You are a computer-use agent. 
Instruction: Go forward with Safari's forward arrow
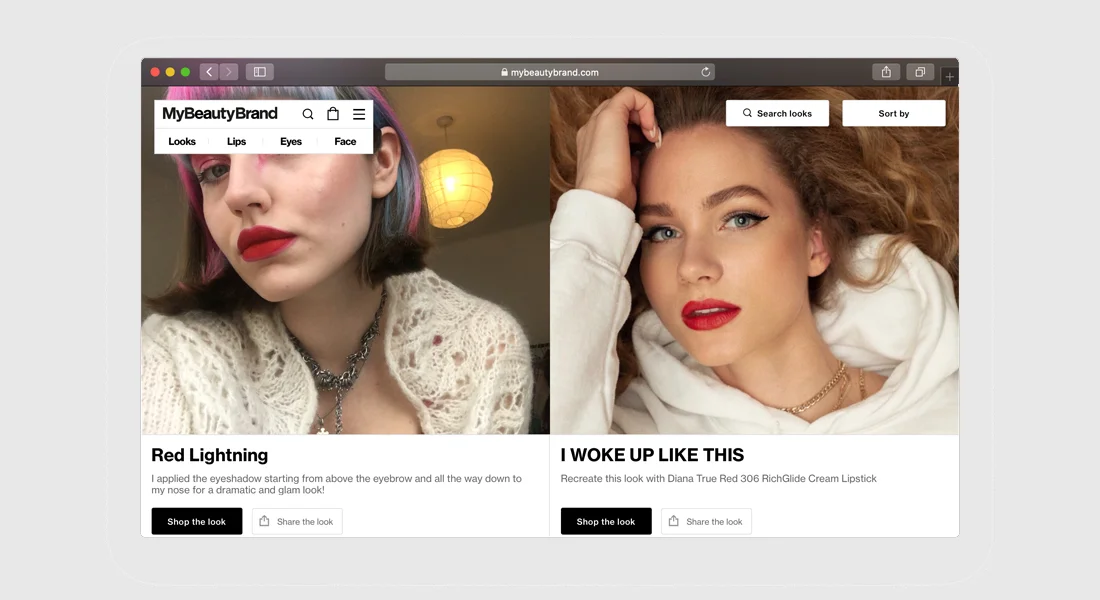[x=229, y=72]
